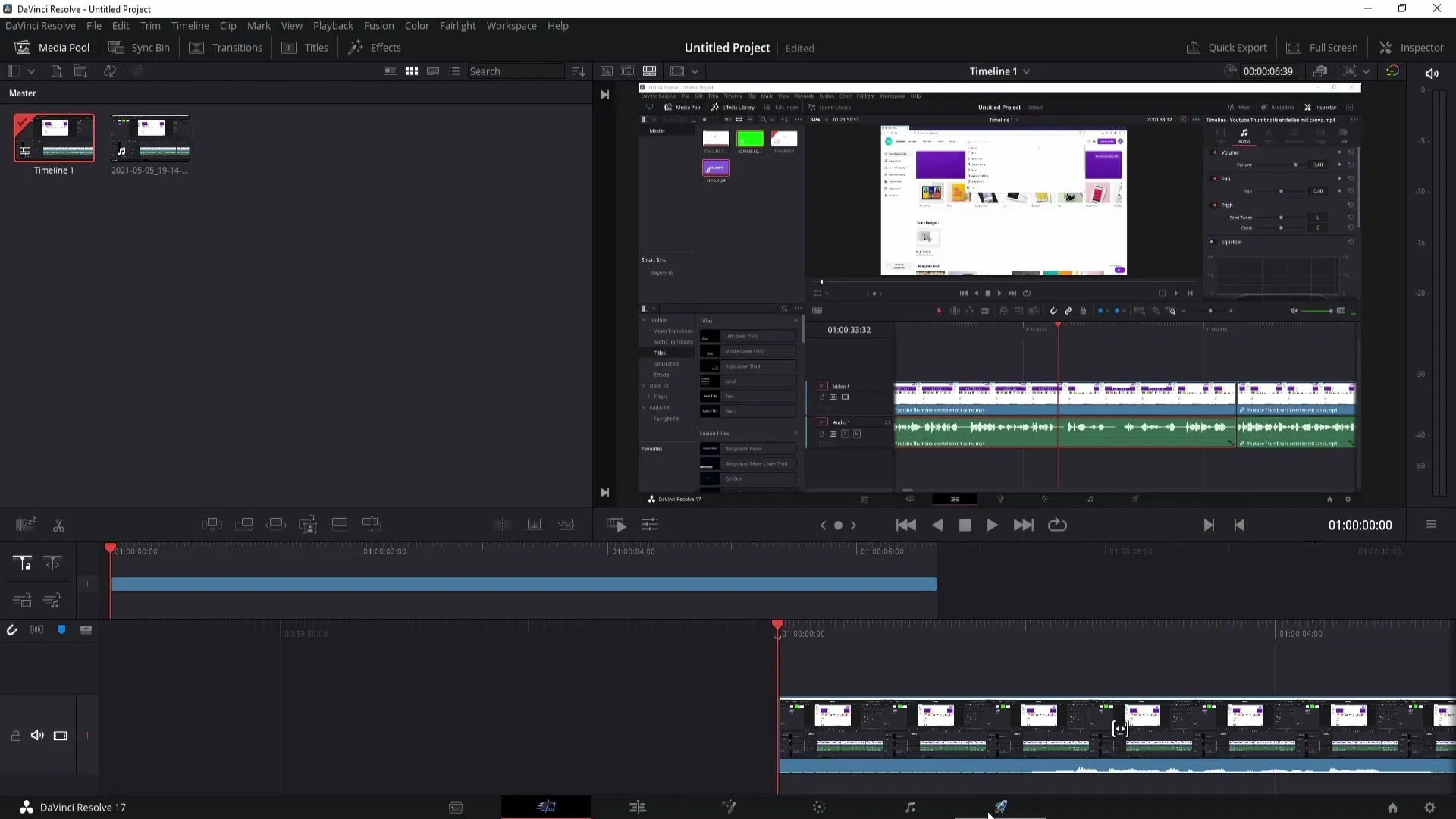Click the Smart Insert edit icon

212,525
